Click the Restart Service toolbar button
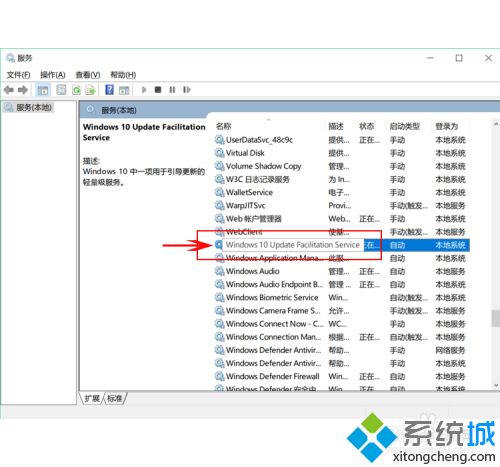 coord(187,90)
